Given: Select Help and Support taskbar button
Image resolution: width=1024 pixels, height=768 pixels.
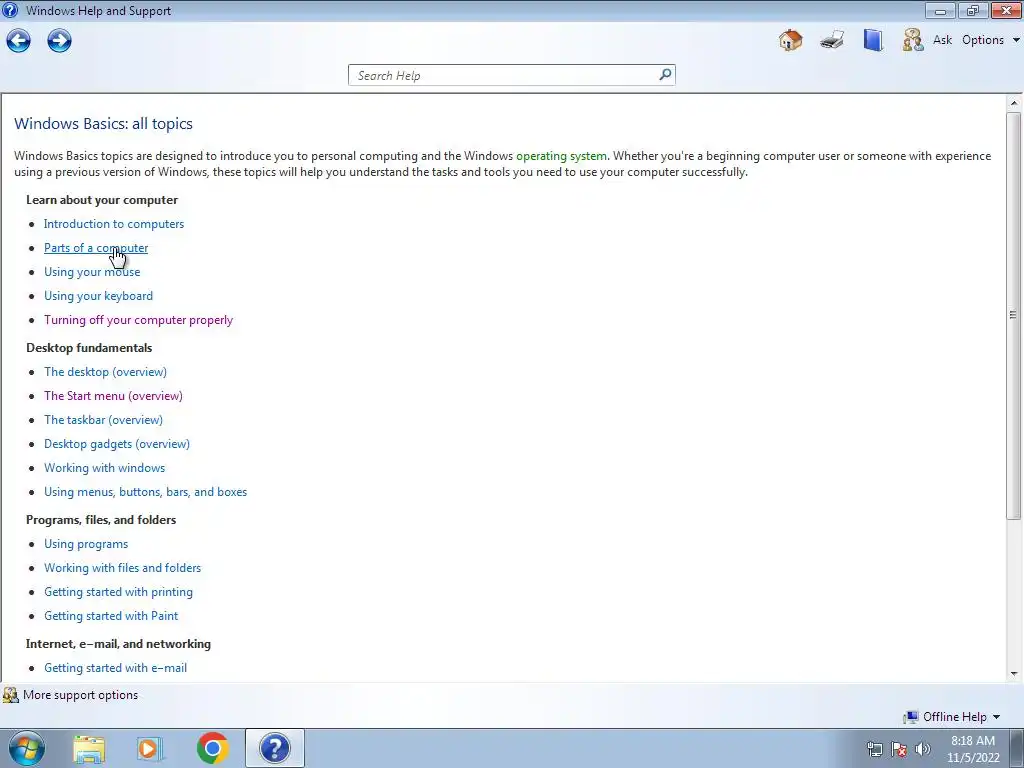Looking at the screenshot, I should [274, 748].
